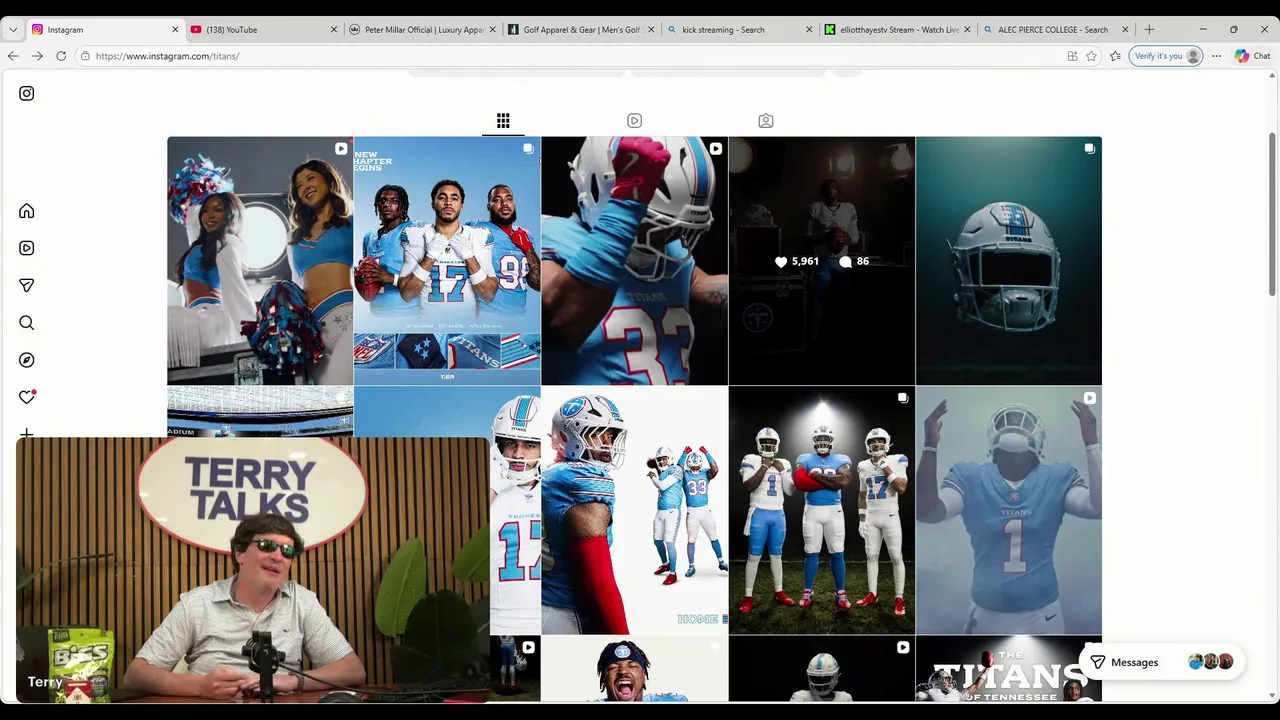Switch to the Peter Millar Official tab
This screenshot has height=720, width=1280.
pyautogui.click(x=423, y=29)
